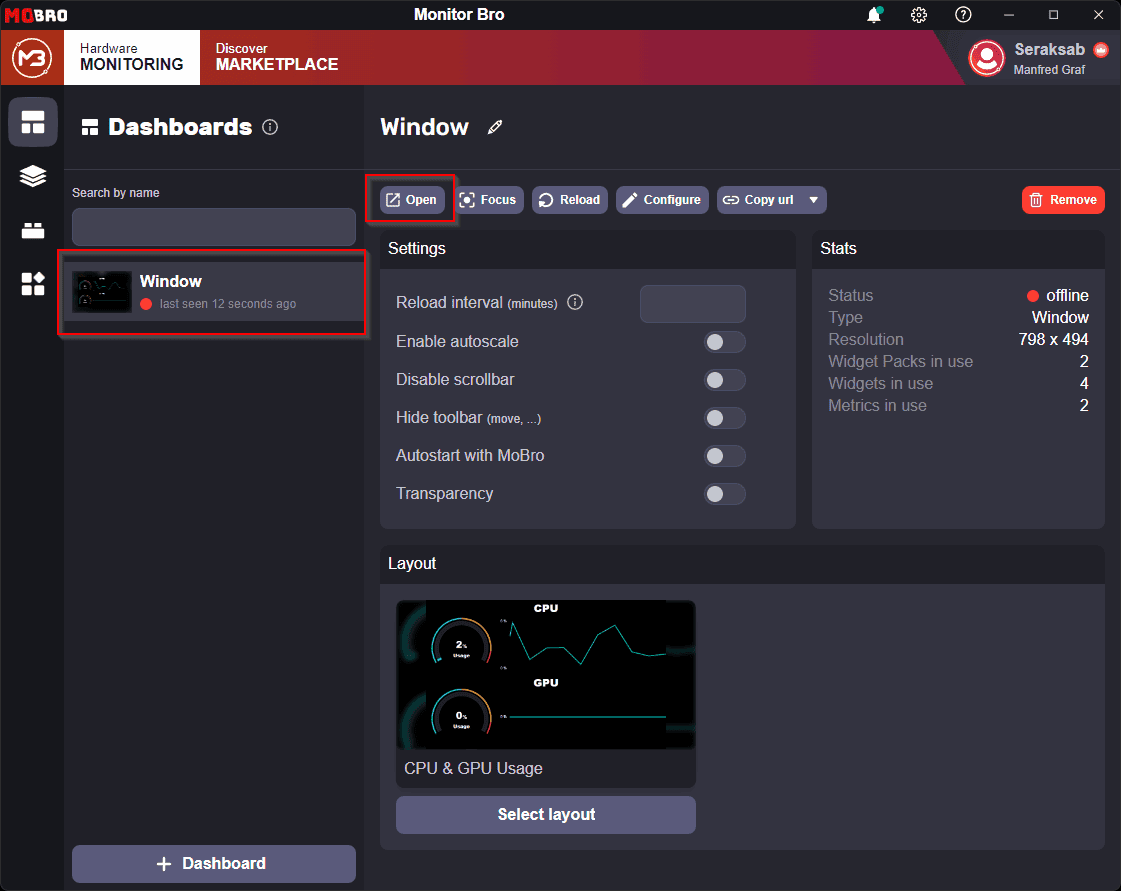
Task: Minimize the Monitor Bro window
Action: (x=1009, y=15)
